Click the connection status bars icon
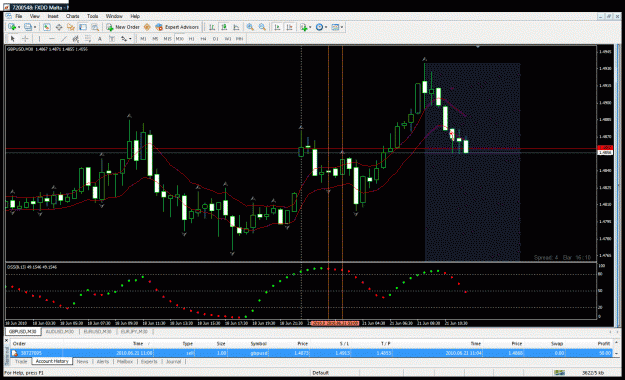The height and width of the screenshot is (380, 625). [x=559, y=373]
